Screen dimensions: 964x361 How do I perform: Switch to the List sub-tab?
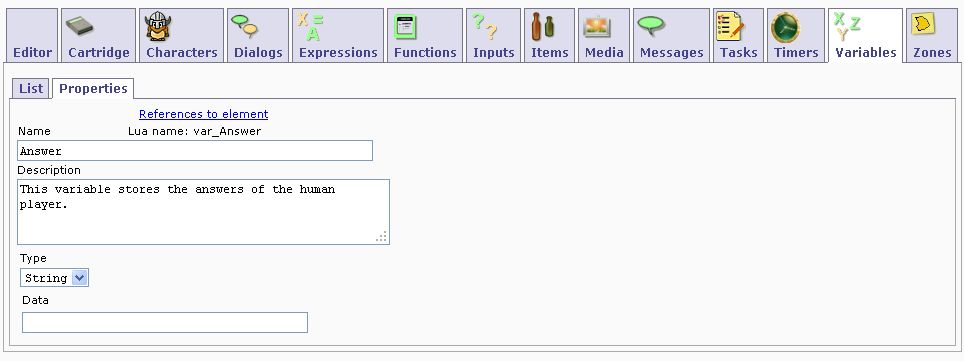click(x=31, y=89)
